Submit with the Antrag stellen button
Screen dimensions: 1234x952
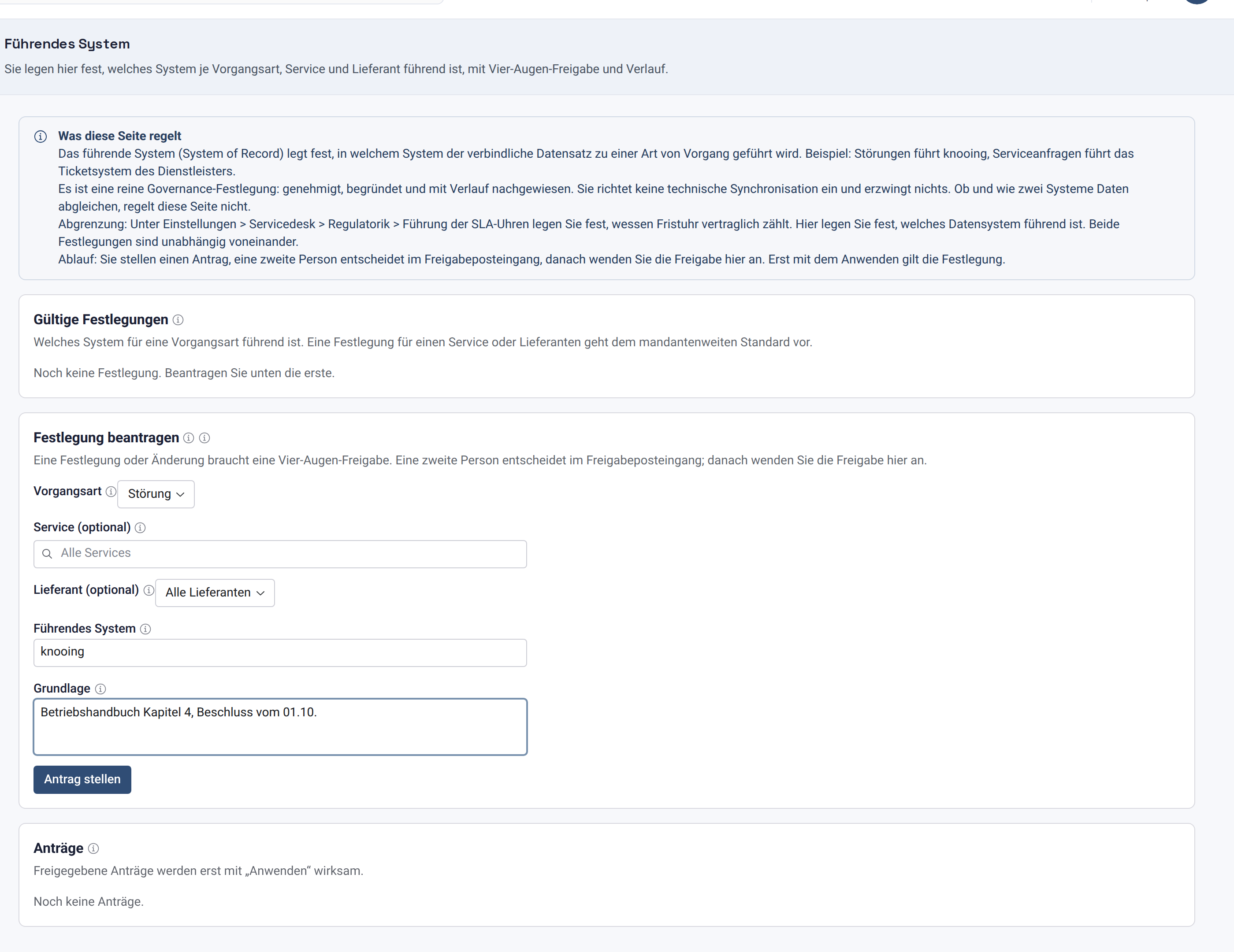point(82,780)
